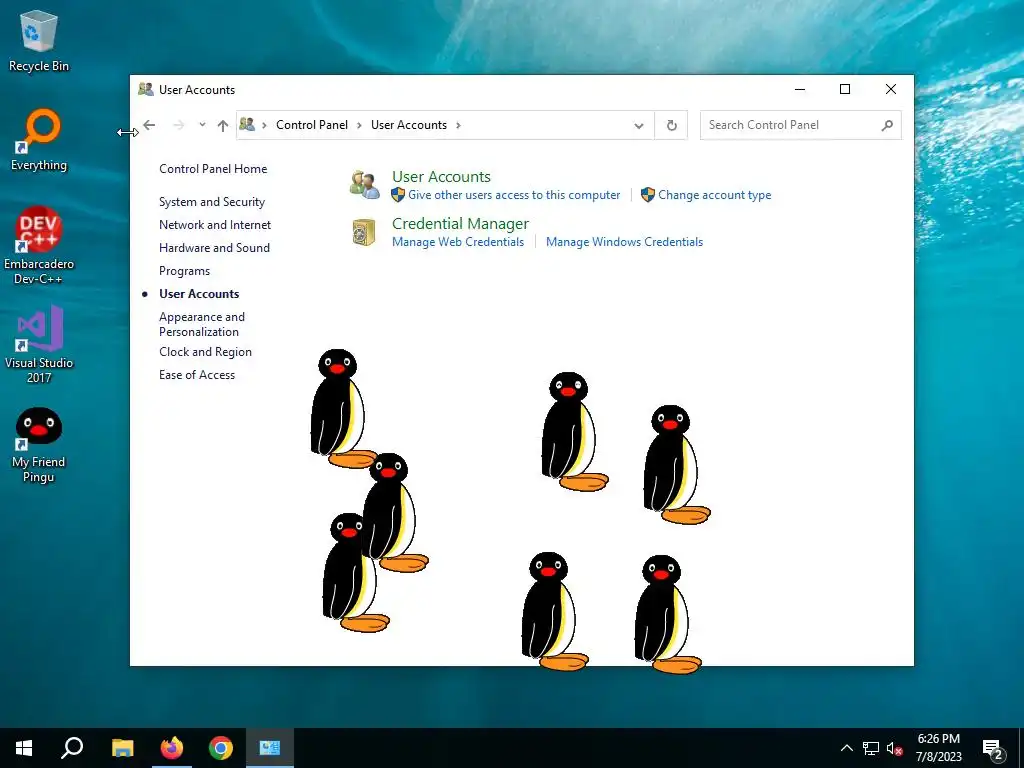Viewport: 1024px width, 768px height.
Task: Launch Google Chrome from the taskbar
Action: tap(221, 748)
